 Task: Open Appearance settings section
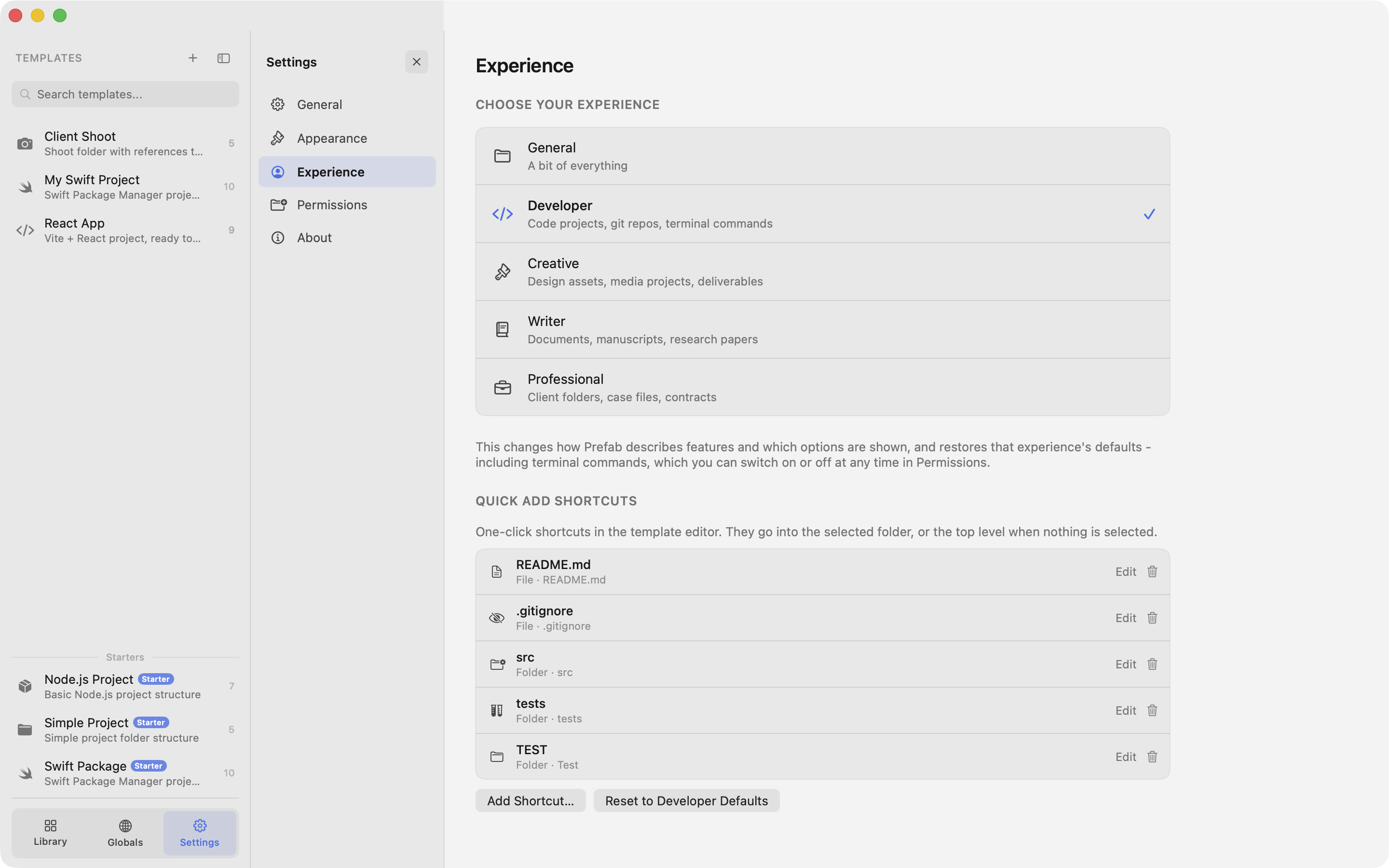pos(347,138)
